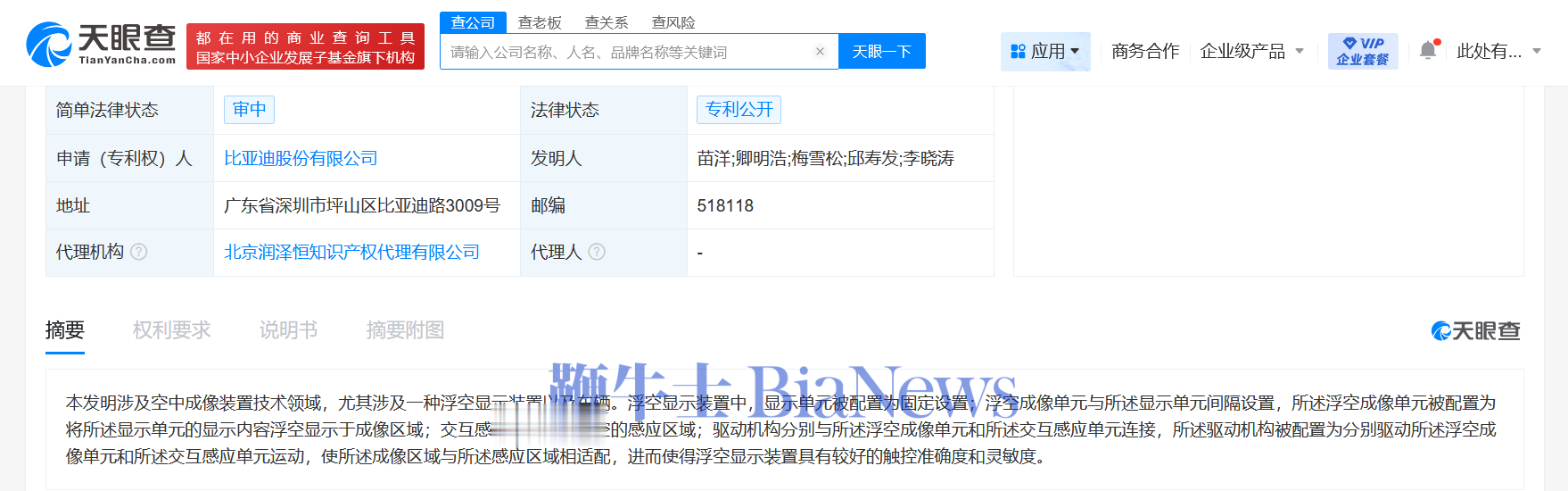Click the 简单法律状态 label cell
The image size is (1568, 491).
(x=129, y=110)
